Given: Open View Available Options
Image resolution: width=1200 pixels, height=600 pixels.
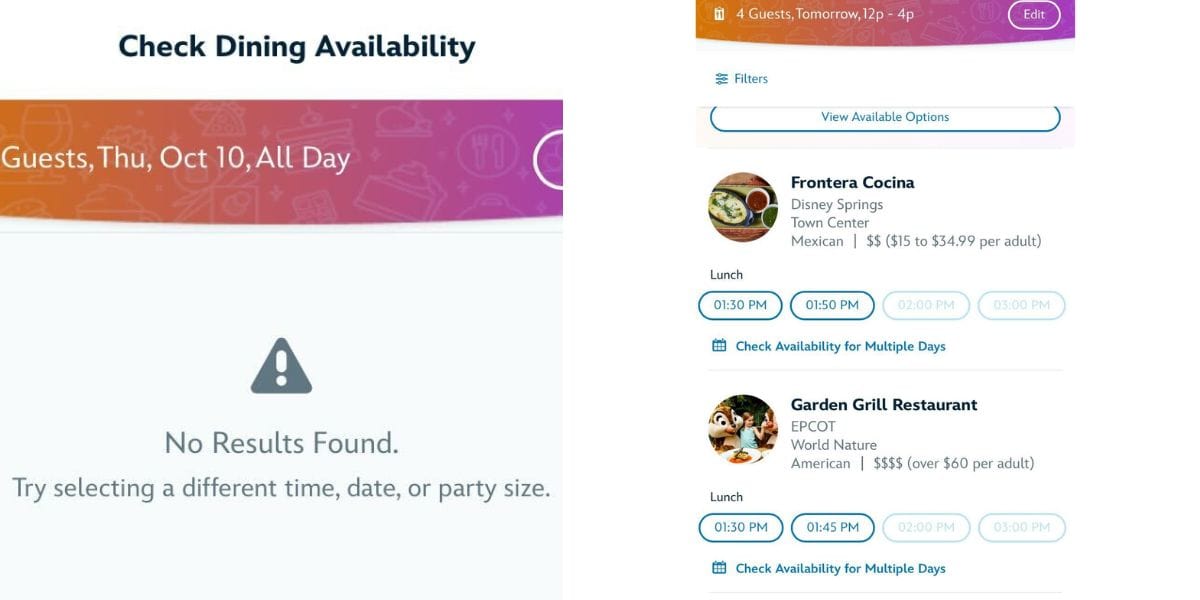Looking at the screenshot, I should click(x=885, y=117).
